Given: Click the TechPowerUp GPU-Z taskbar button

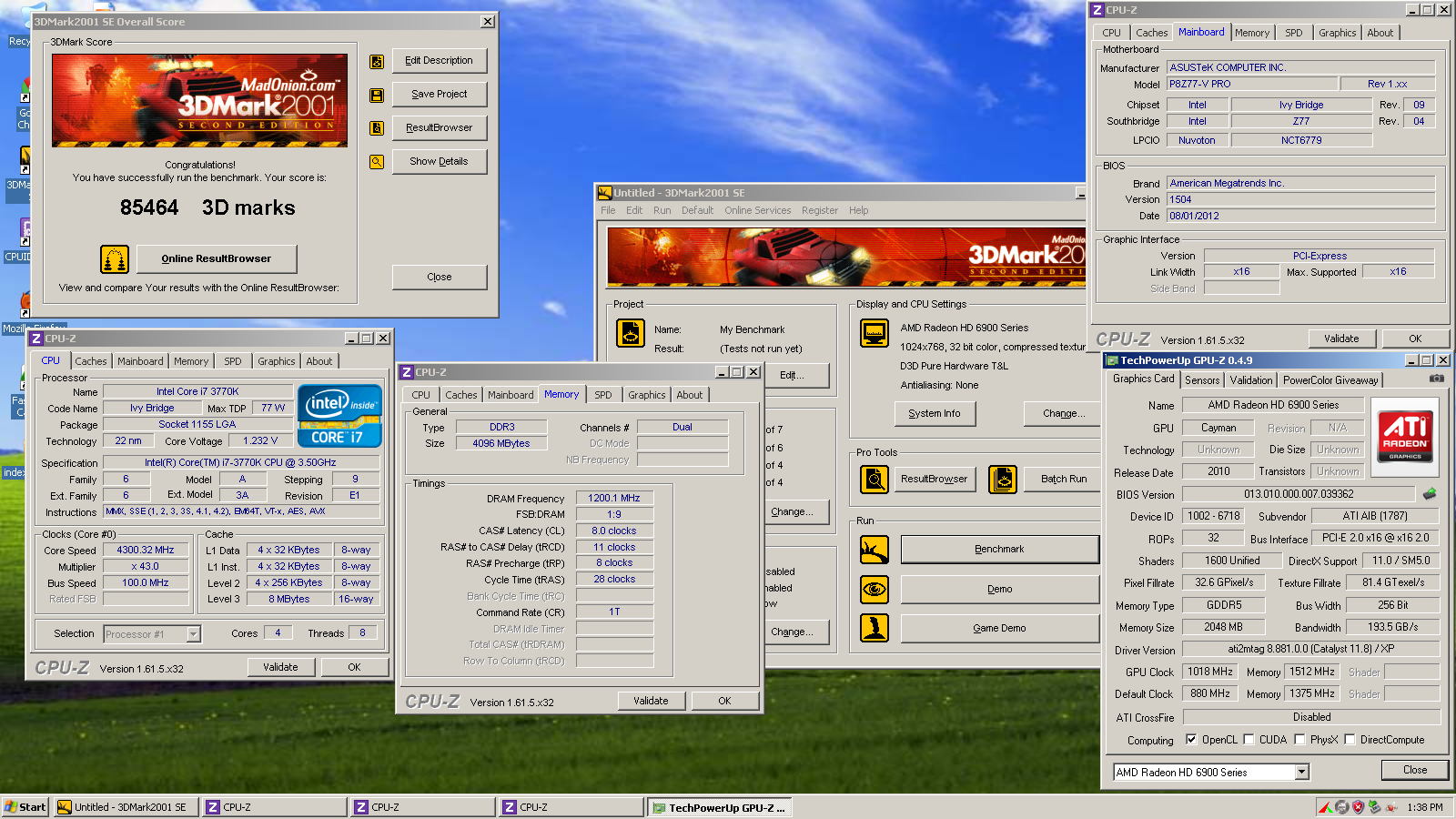Looking at the screenshot, I should [719, 807].
